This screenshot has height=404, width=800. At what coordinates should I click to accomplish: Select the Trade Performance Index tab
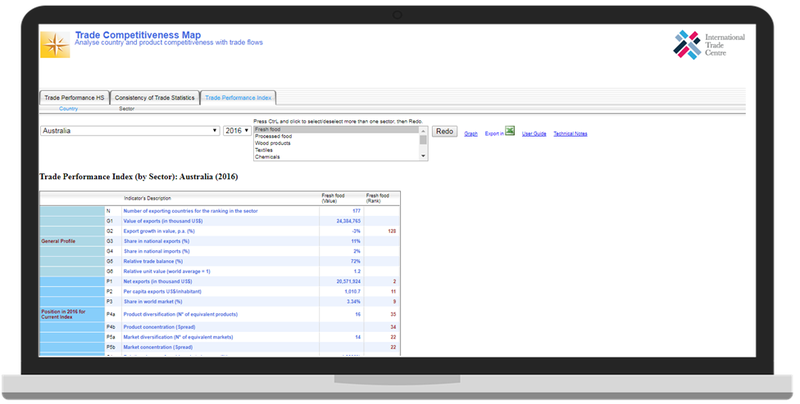coord(238,97)
